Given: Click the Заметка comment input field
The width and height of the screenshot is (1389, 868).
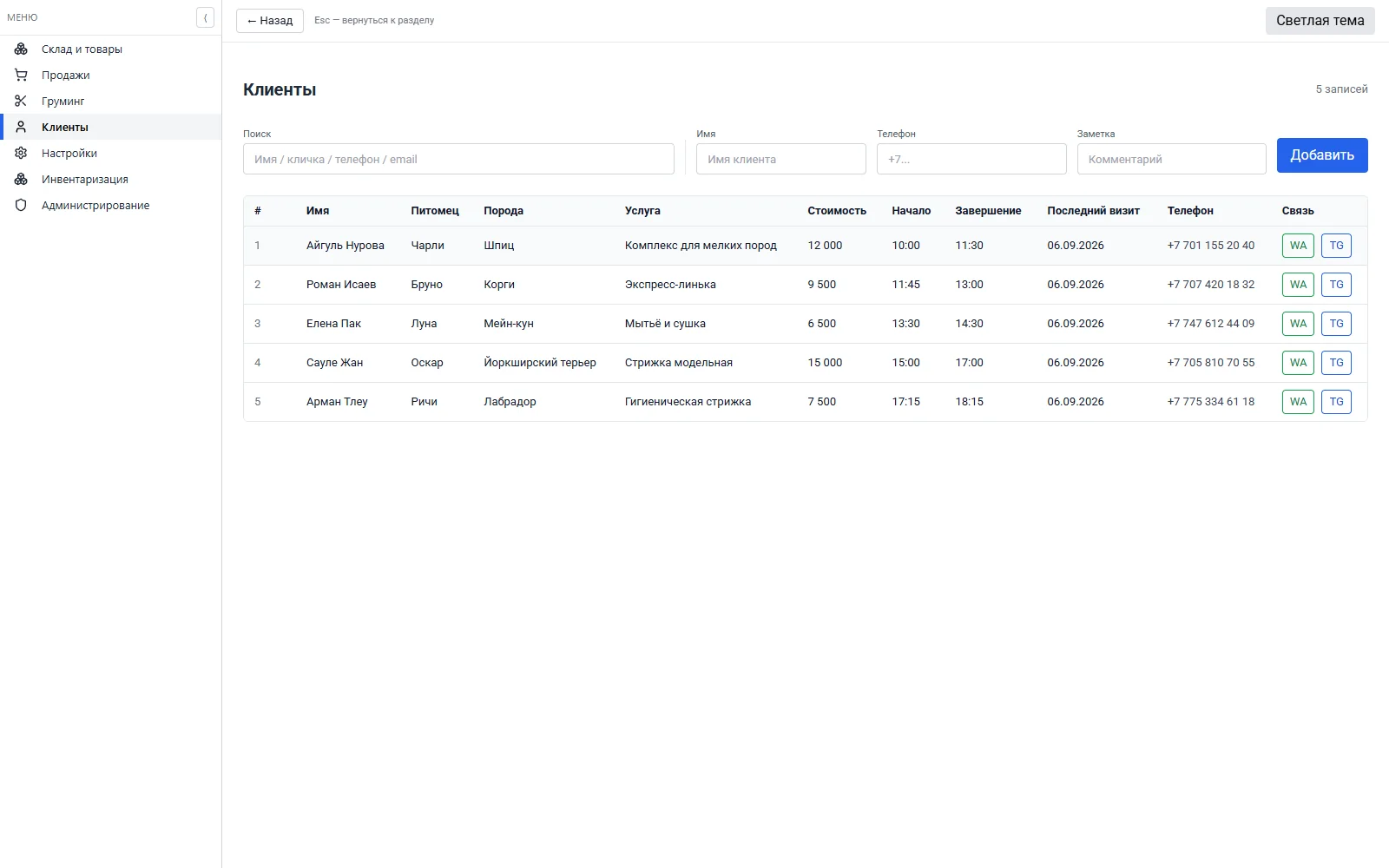Looking at the screenshot, I should 1172,159.
